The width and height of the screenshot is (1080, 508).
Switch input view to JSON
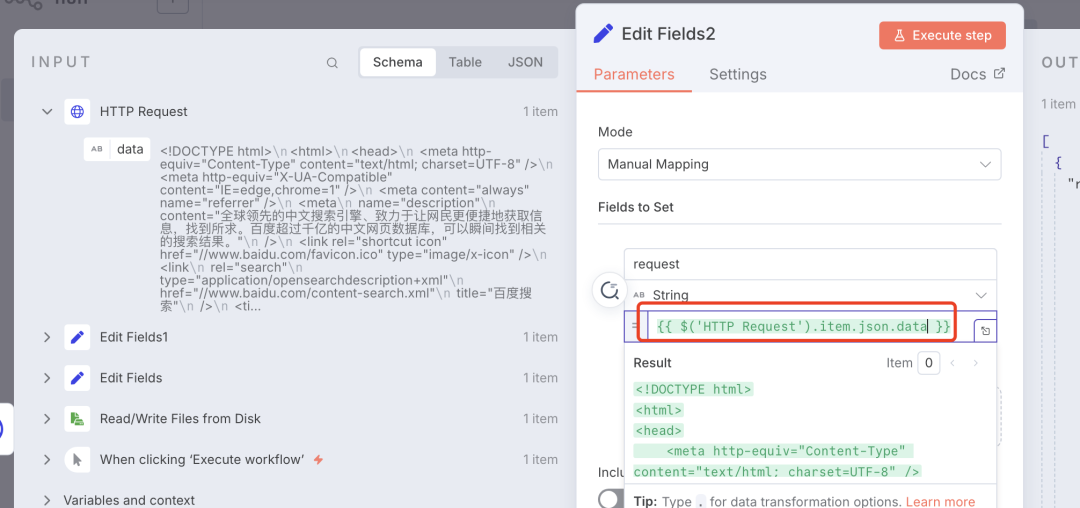525,62
